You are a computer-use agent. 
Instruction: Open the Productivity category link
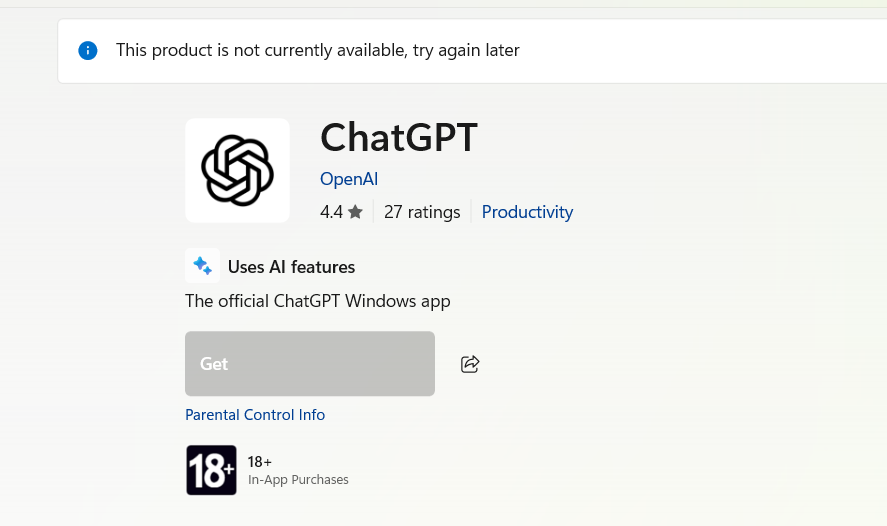coord(527,212)
